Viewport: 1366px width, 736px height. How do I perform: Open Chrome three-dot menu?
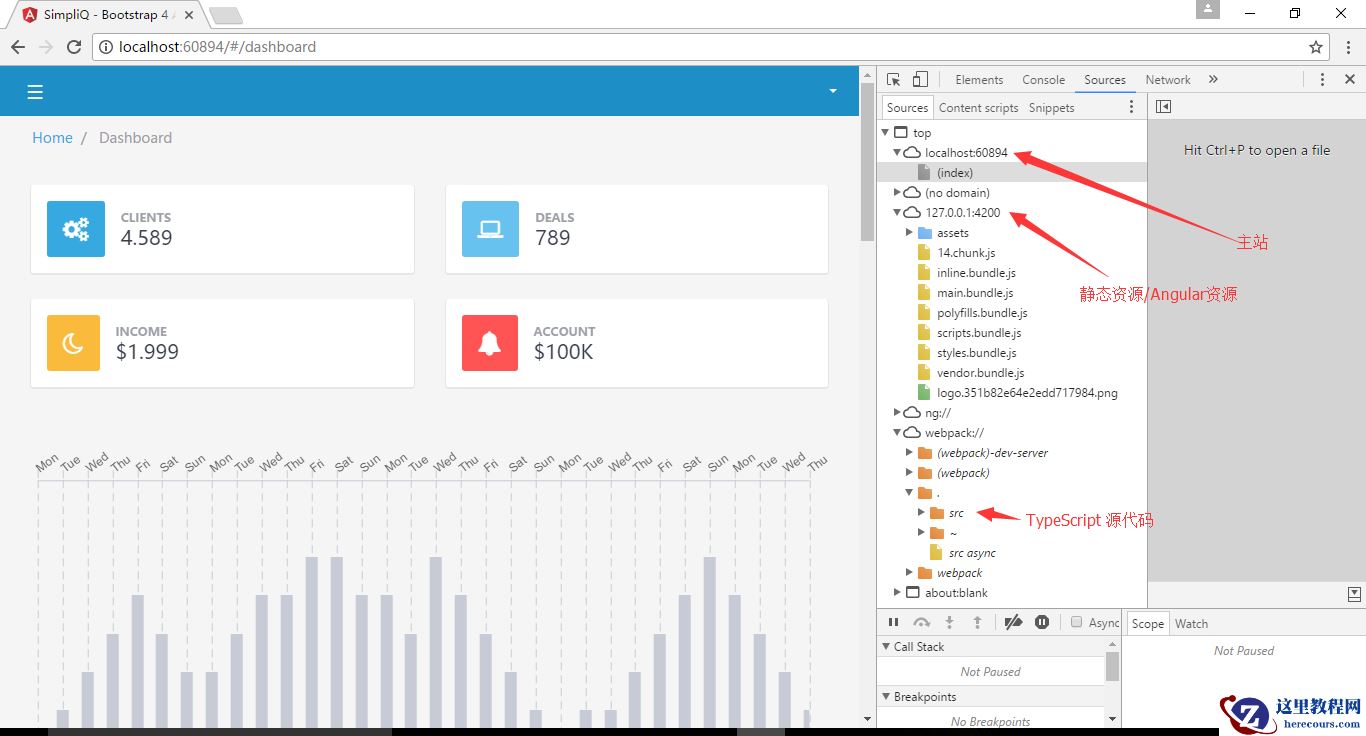click(1348, 47)
